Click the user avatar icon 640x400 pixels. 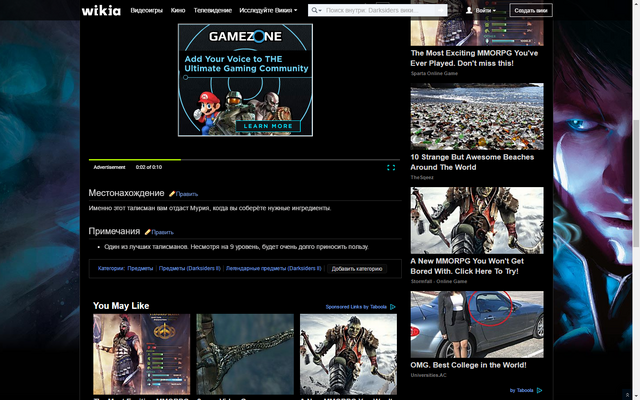coord(469,10)
